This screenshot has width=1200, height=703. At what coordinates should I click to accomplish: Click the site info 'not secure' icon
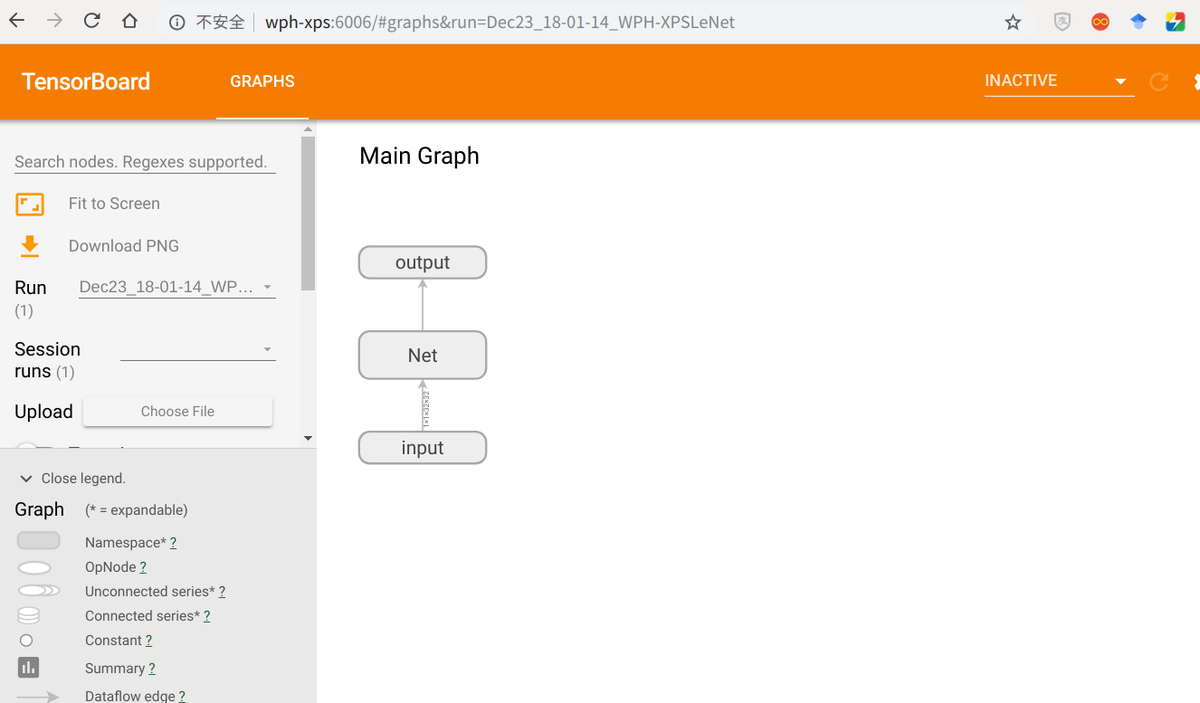coord(177,22)
